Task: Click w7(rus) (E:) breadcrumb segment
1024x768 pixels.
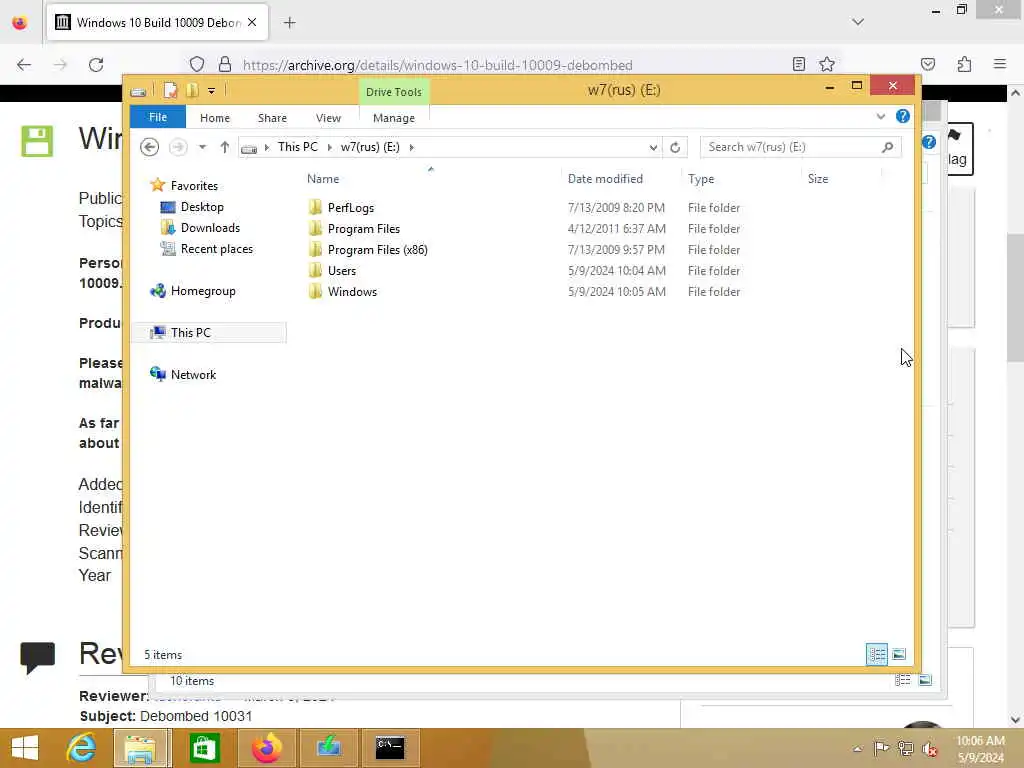Action: [370, 147]
